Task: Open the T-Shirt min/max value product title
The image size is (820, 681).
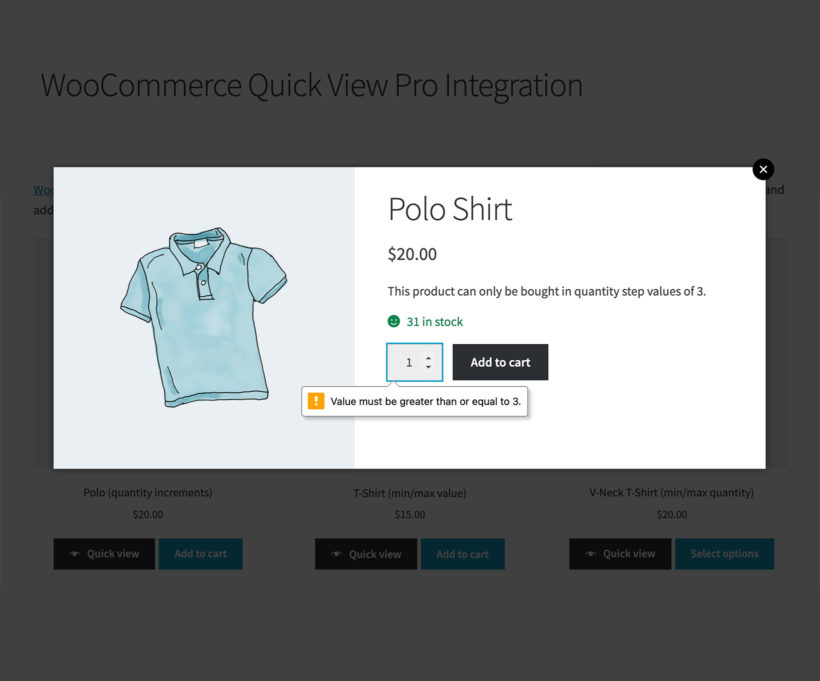Action: pos(410,492)
